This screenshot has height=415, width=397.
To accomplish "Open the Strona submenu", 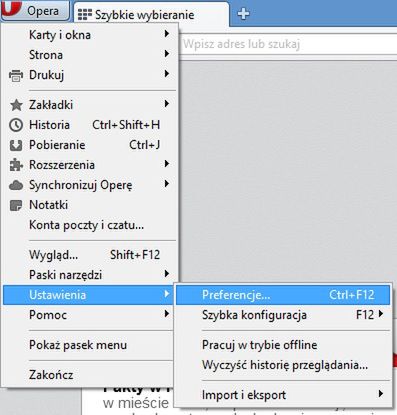I will click(90, 55).
